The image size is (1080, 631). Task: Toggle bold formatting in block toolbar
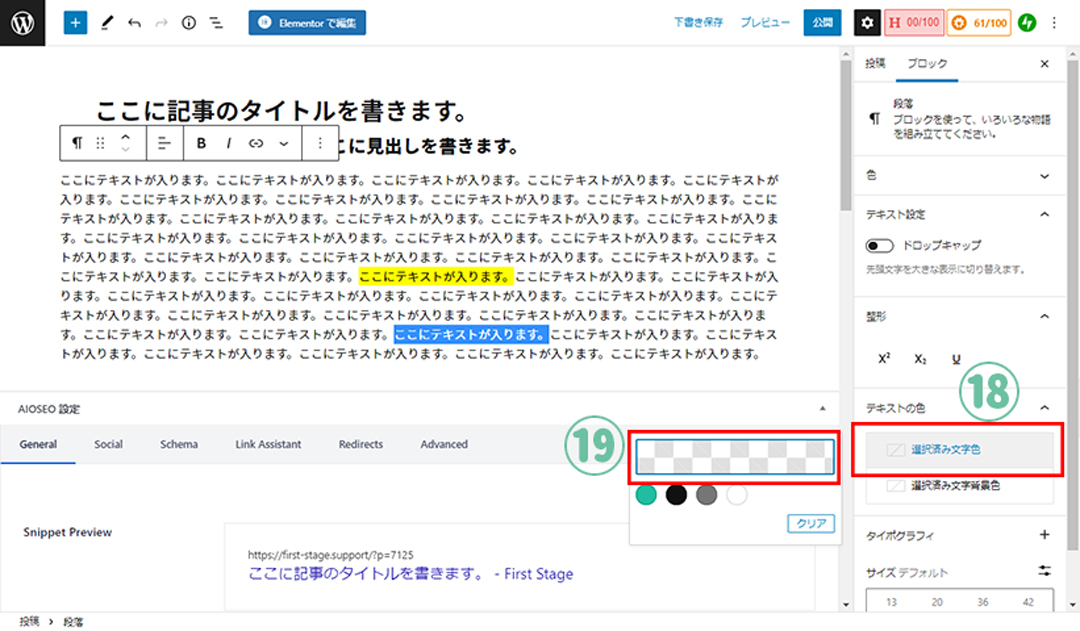click(201, 143)
